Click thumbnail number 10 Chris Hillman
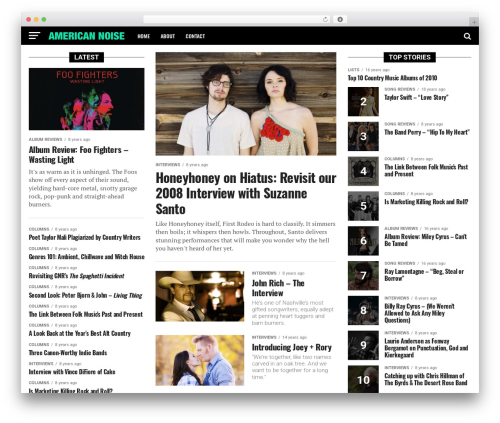The image size is (500, 423). point(363,379)
